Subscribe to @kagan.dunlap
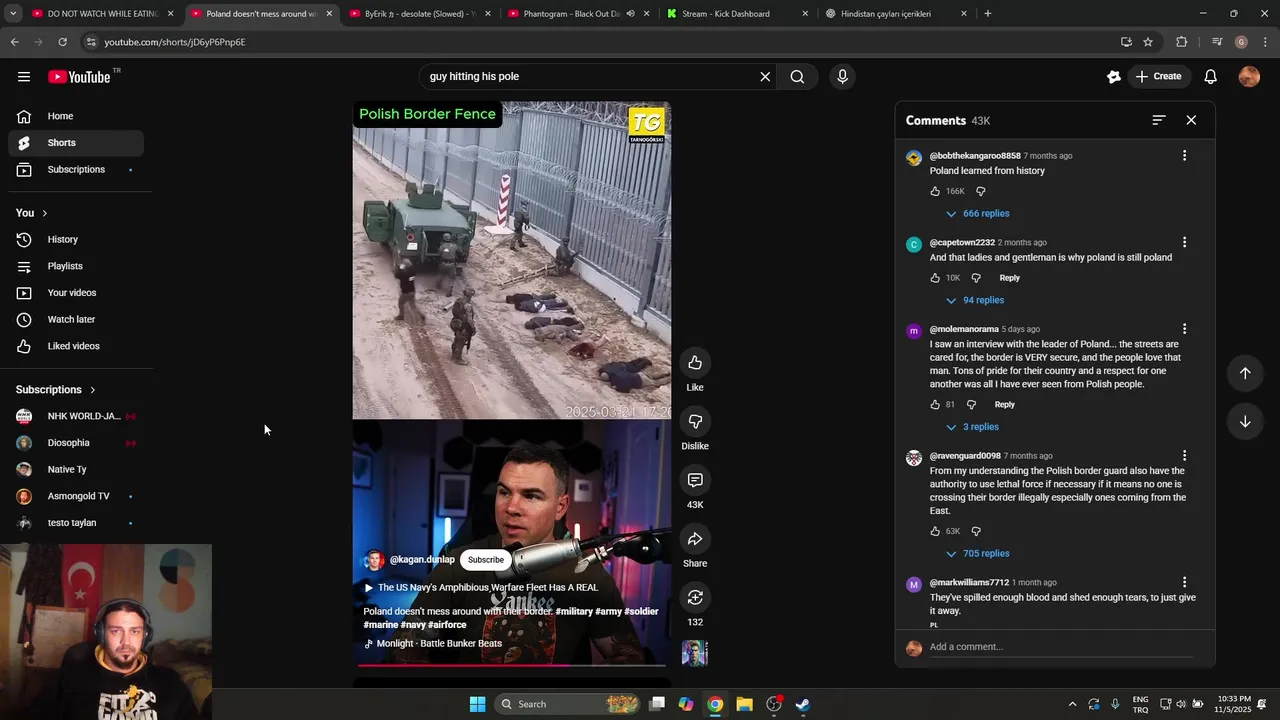1280x720 pixels. click(486, 560)
